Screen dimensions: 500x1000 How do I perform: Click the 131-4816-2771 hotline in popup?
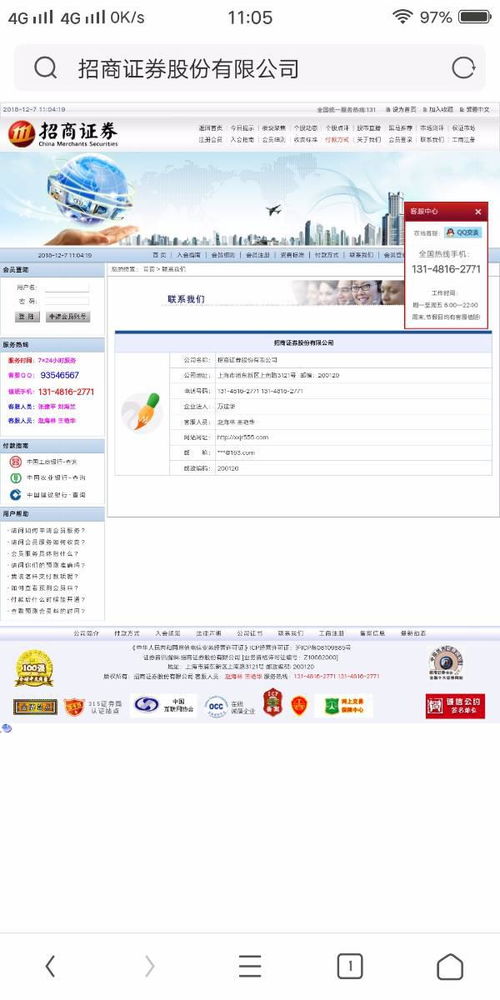pos(446,269)
